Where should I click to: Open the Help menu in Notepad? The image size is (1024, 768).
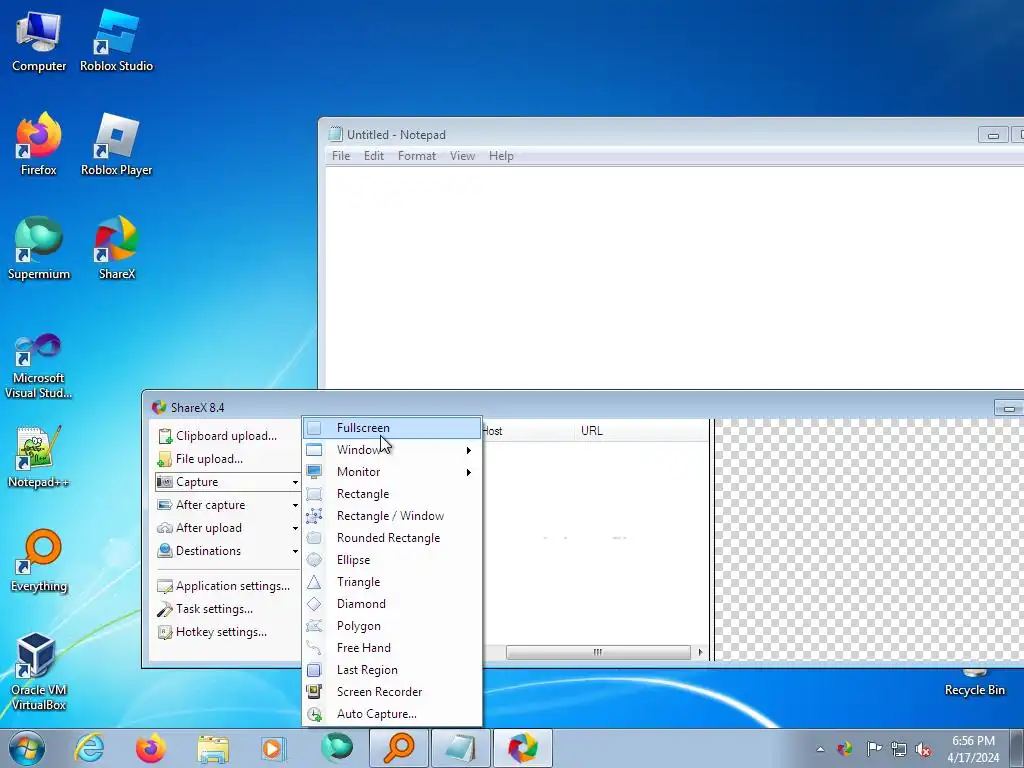coord(501,156)
